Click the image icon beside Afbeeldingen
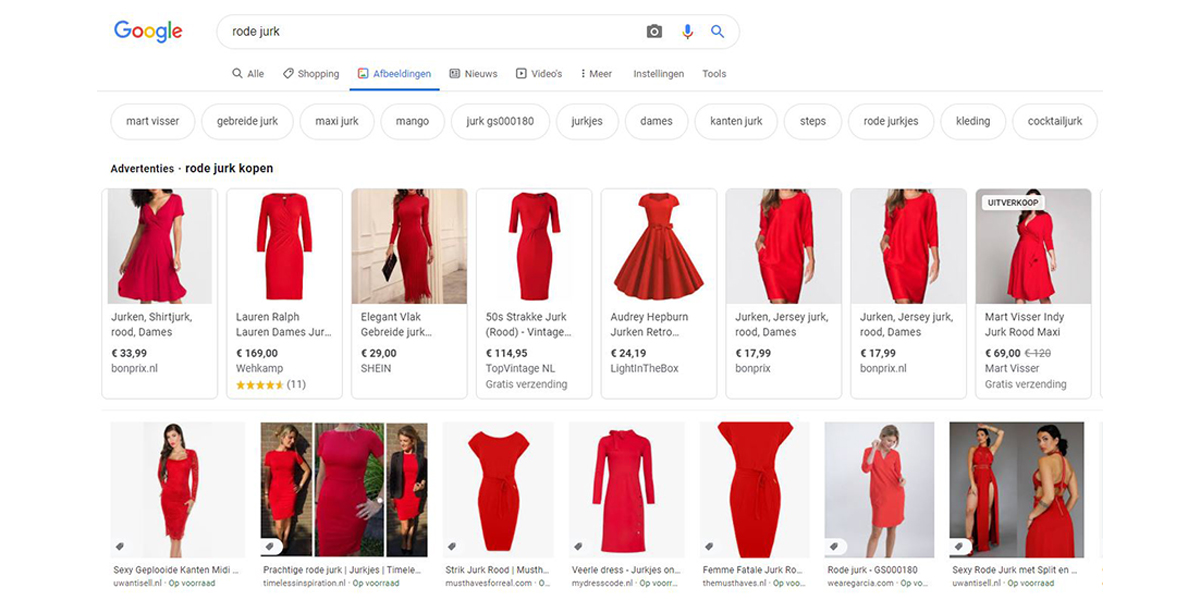This screenshot has height=600, width=1200. pyautogui.click(x=361, y=73)
